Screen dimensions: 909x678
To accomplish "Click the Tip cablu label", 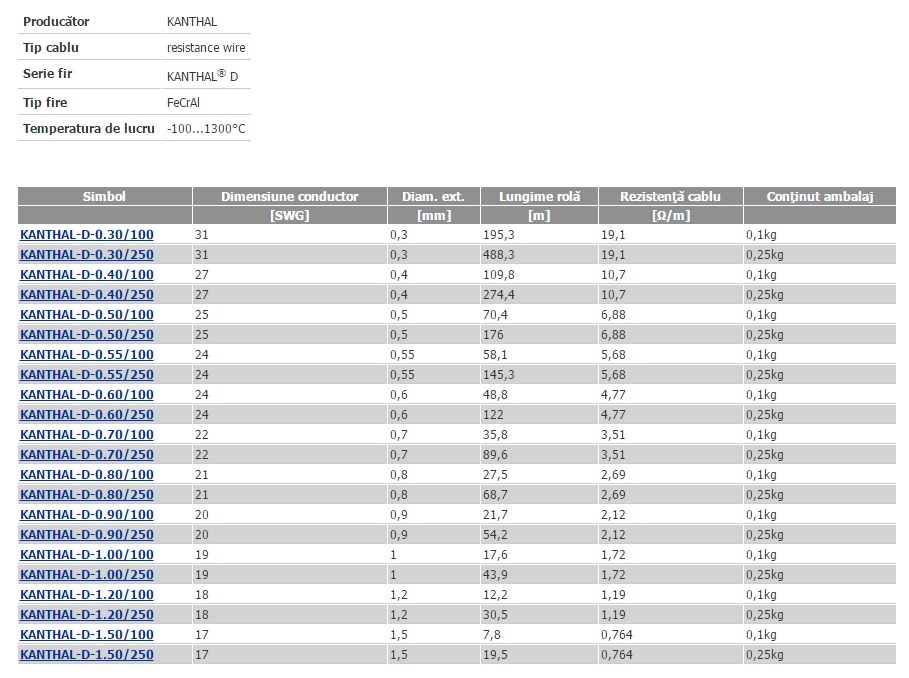I will click(51, 48).
